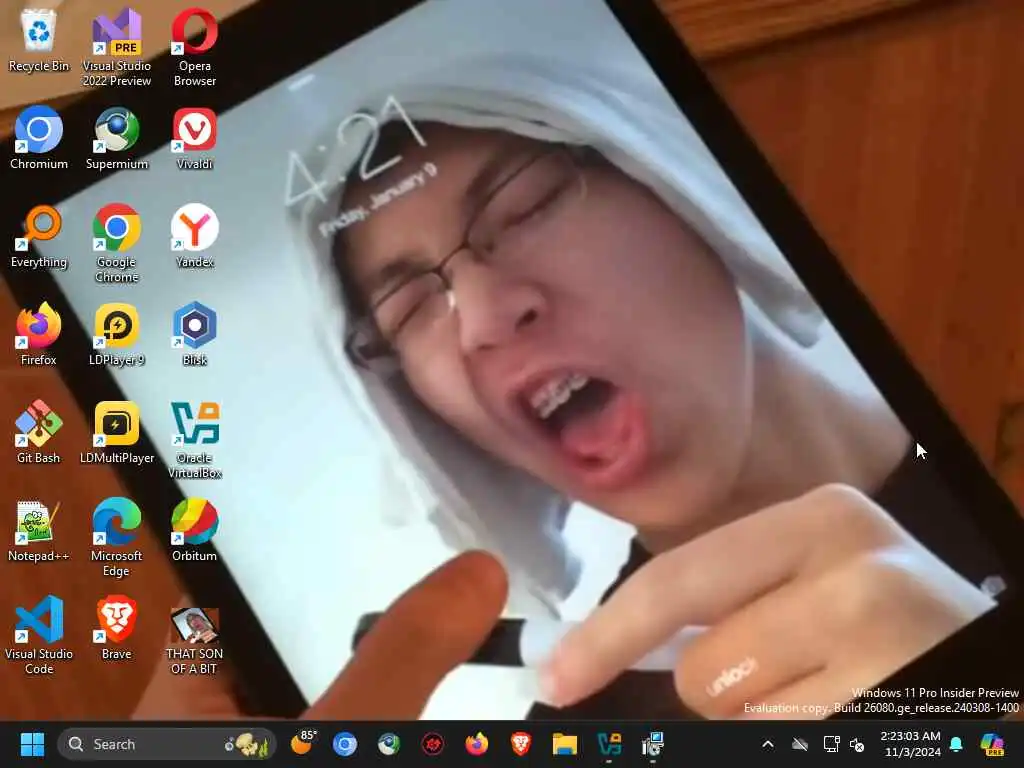Select the Supermium desktop shortcut

point(117,138)
